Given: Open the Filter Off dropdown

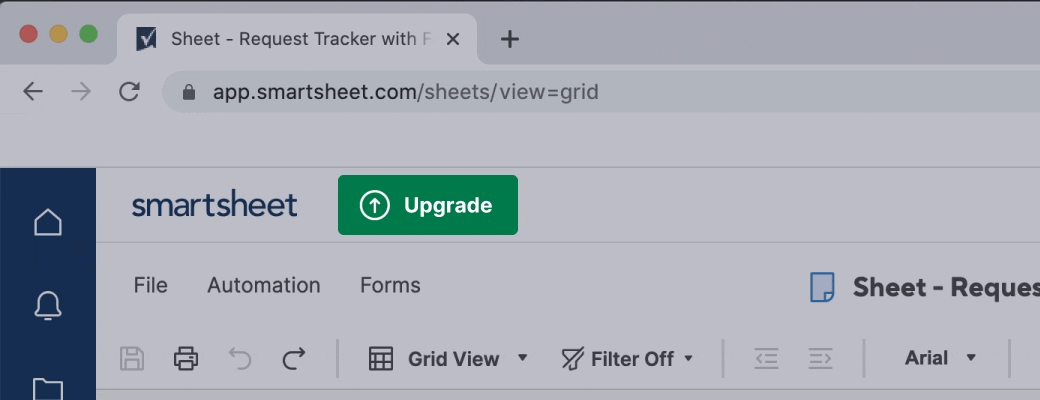Looking at the screenshot, I should 627,358.
